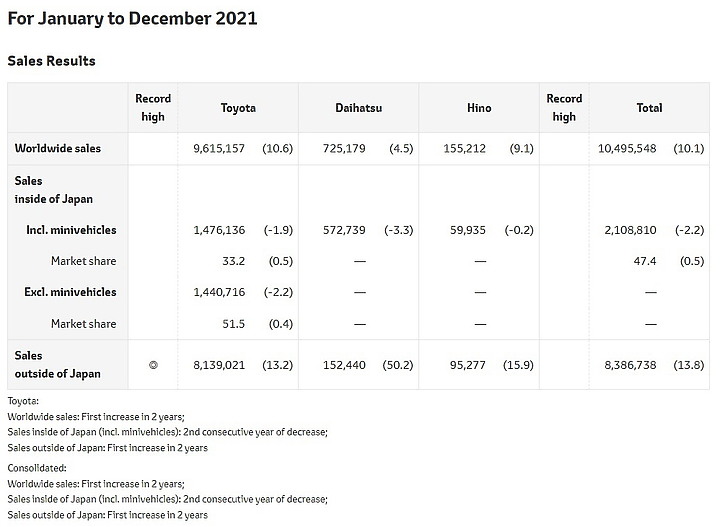Image resolution: width=720 pixels, height=527 pixels.
Task: Click Hino value 59,935
Action: tap(467, 230)
